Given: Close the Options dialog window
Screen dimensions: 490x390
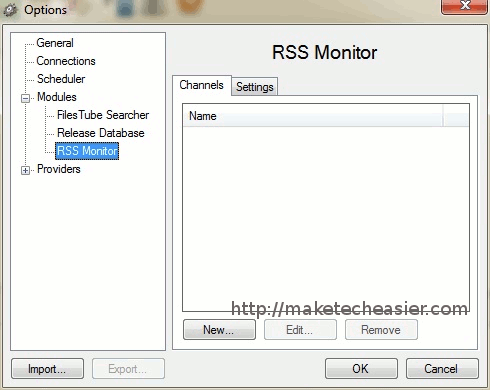Looking at the screenshot, I should click(x=464, y=7).
